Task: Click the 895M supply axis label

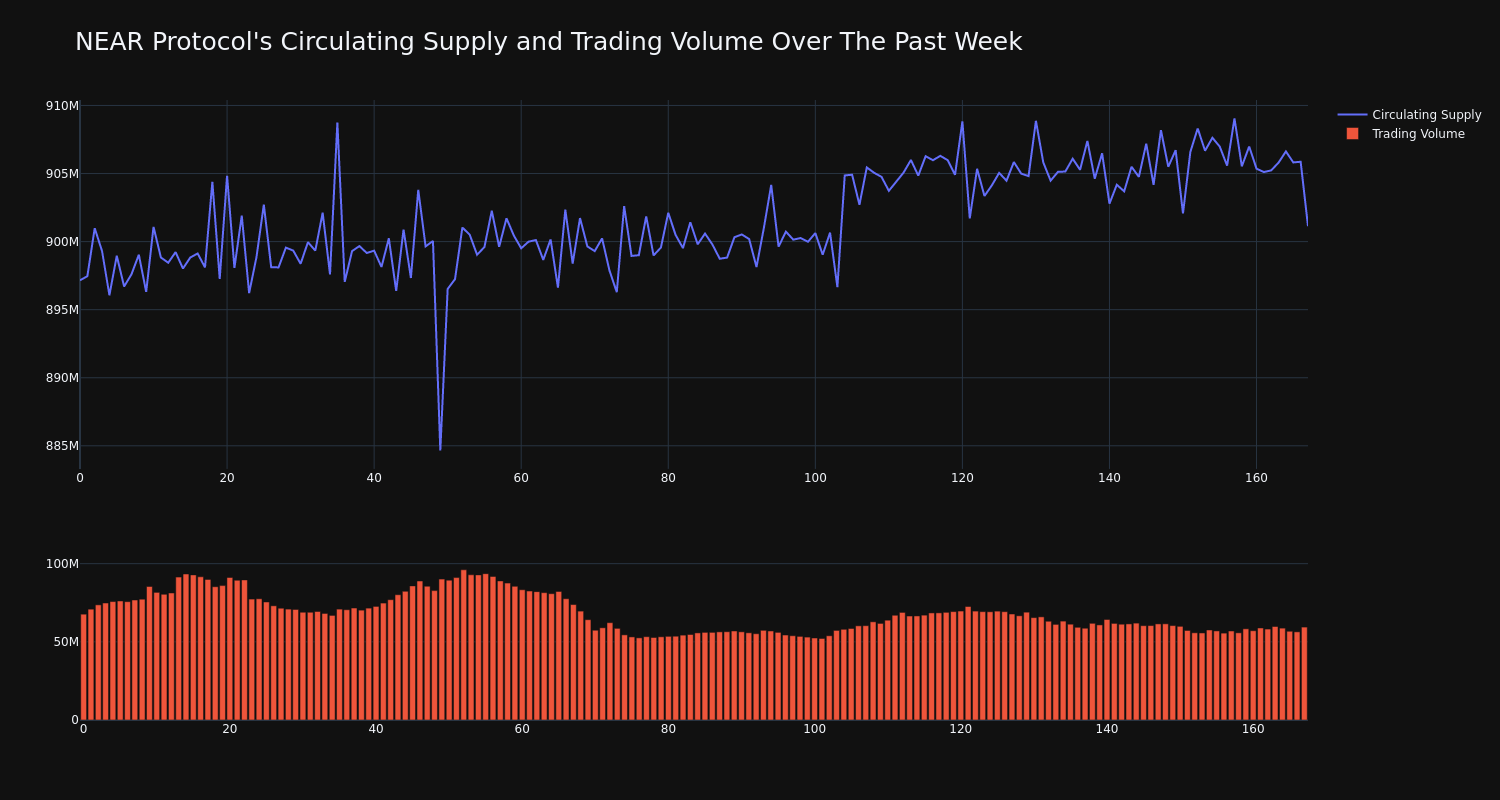Action: (62, 310)
